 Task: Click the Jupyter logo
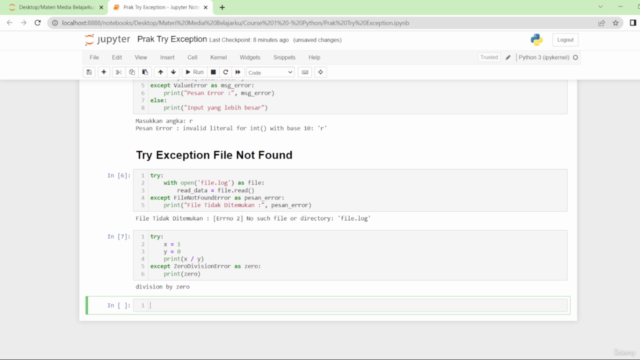tap(107, 40)
